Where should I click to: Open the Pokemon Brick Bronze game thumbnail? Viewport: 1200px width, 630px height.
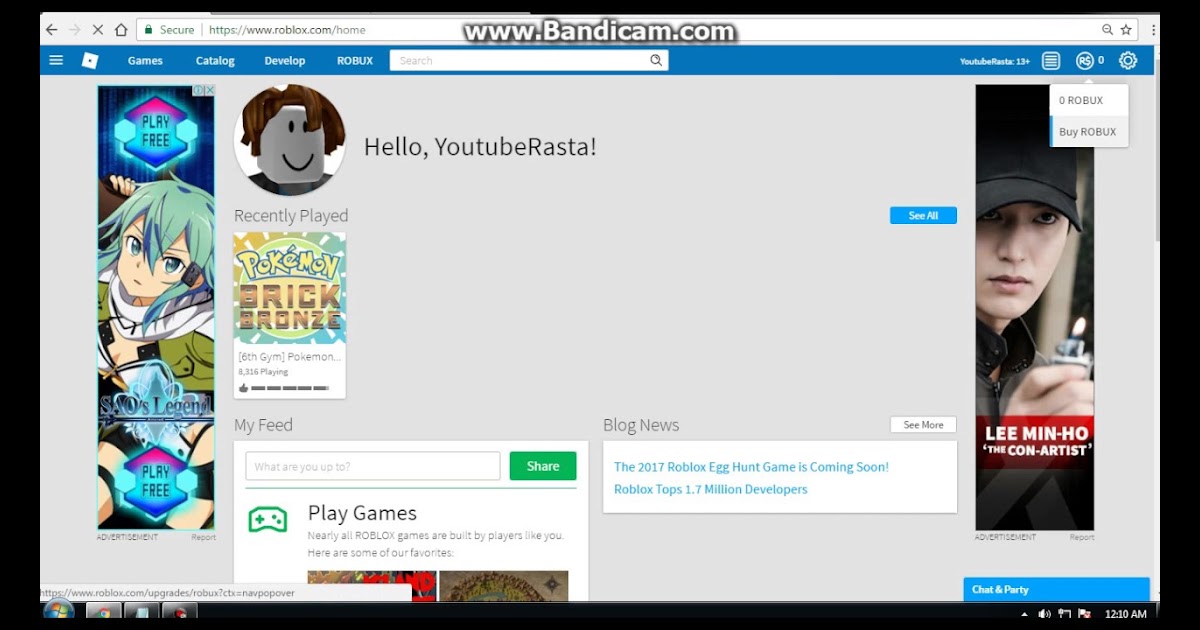(290, 288)
